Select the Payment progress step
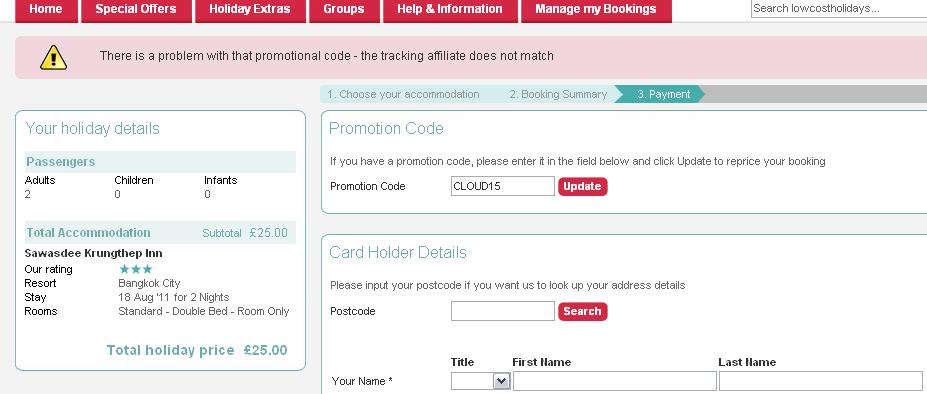The image size is (927, 394). coord(663,94)
